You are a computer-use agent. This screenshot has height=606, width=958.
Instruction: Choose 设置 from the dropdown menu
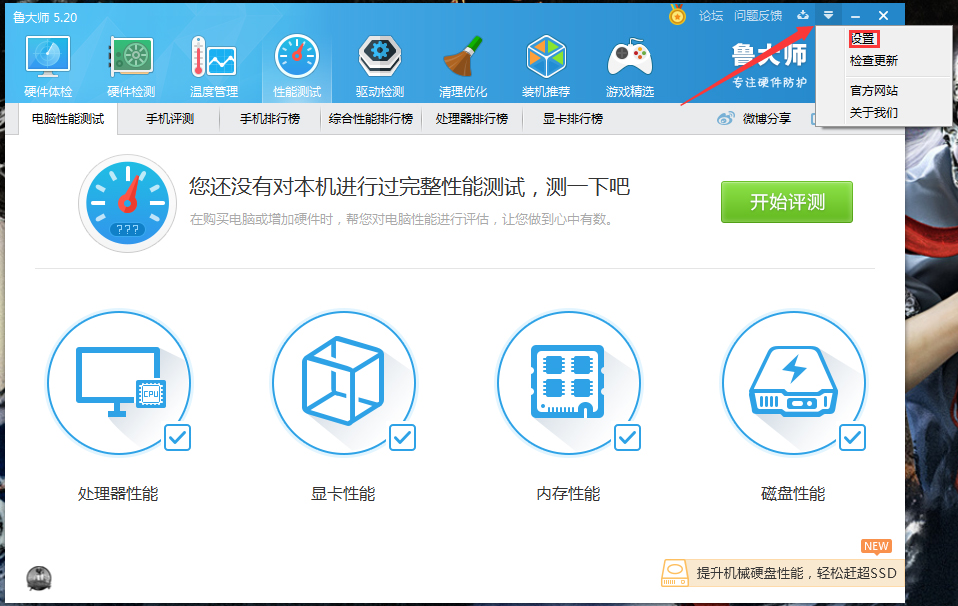click(x=865, y=38)
